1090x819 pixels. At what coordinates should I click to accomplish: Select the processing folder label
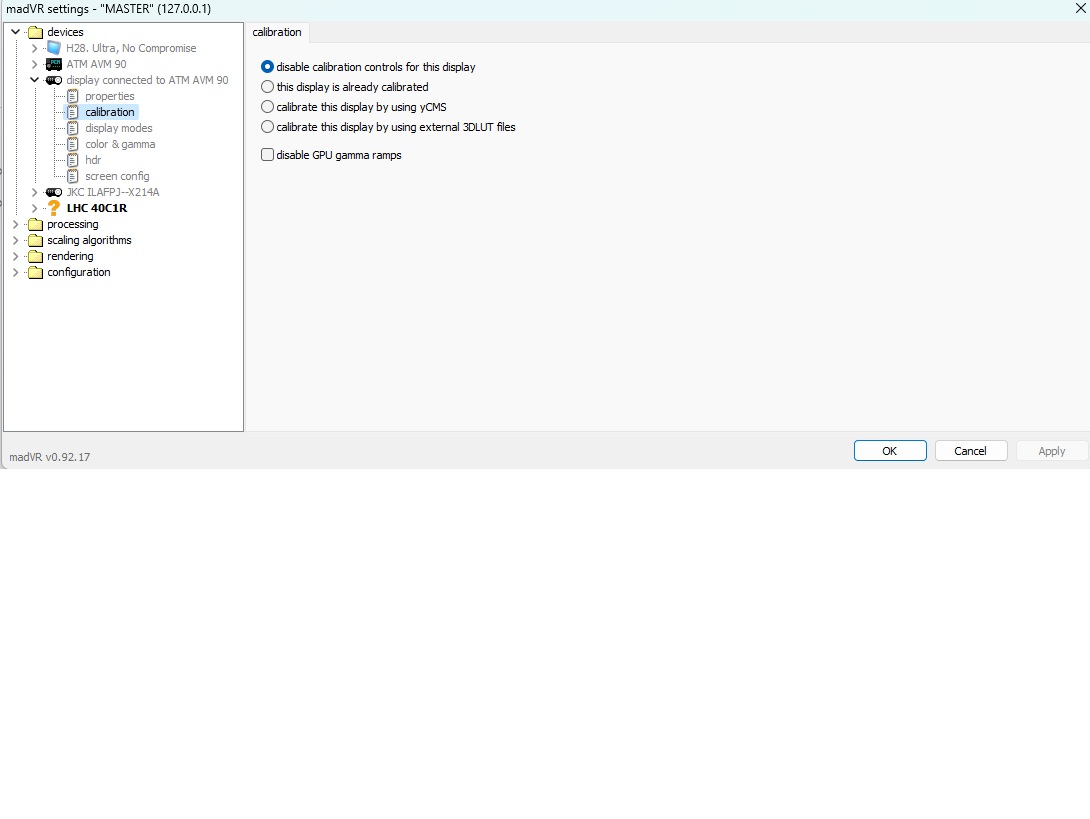[73, 224]
